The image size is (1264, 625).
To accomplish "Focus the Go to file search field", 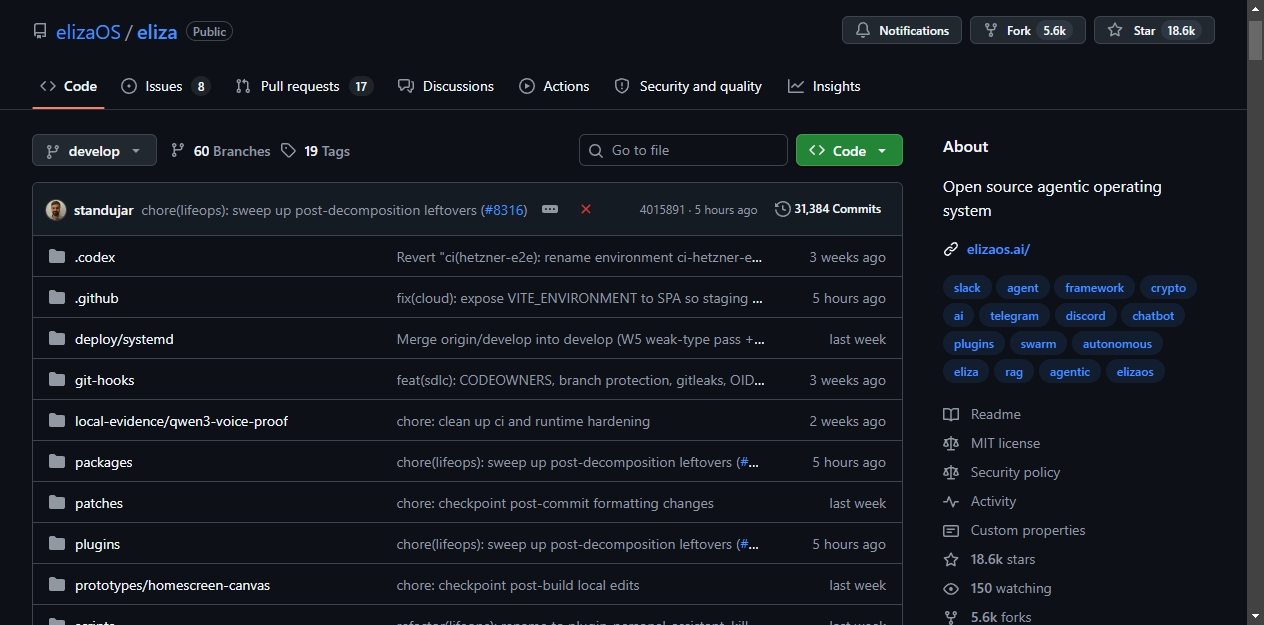I will 683,150.
